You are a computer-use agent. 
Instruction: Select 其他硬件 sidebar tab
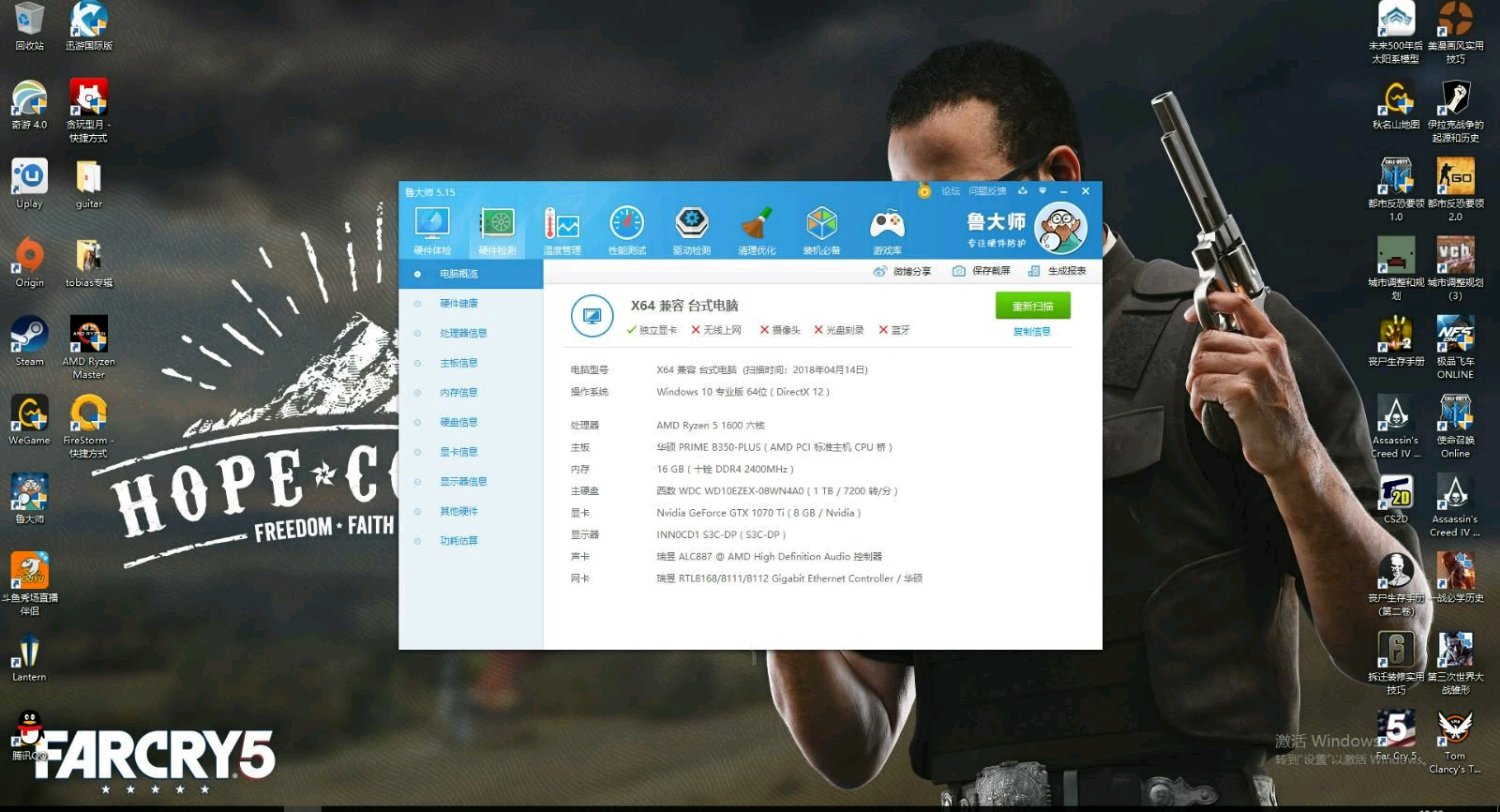471,511
